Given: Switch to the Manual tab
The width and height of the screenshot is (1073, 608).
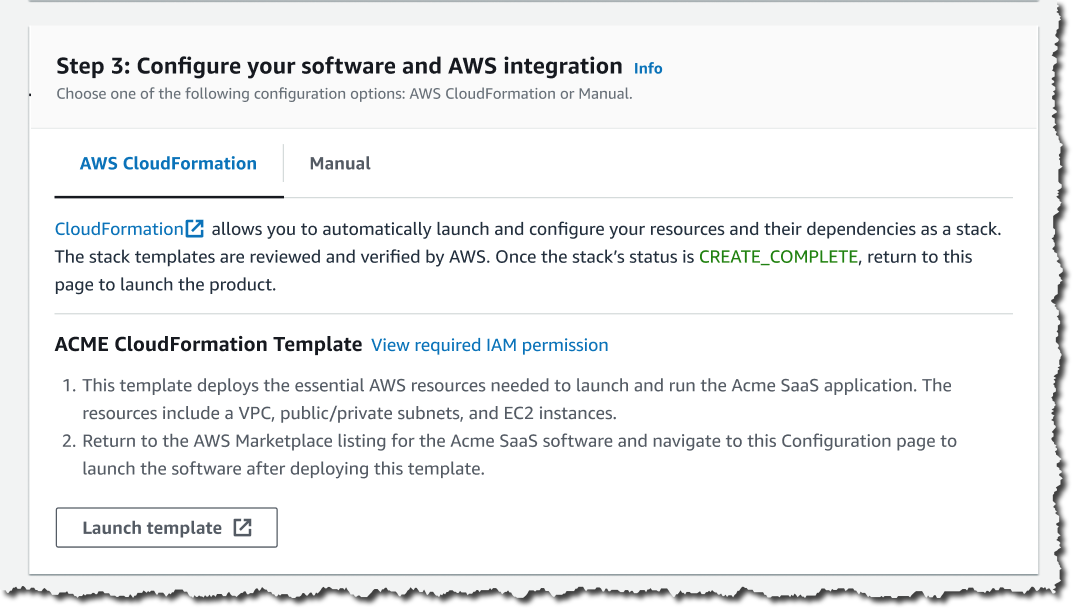Looking at the screenshot, I should click(x=339, y=163).
